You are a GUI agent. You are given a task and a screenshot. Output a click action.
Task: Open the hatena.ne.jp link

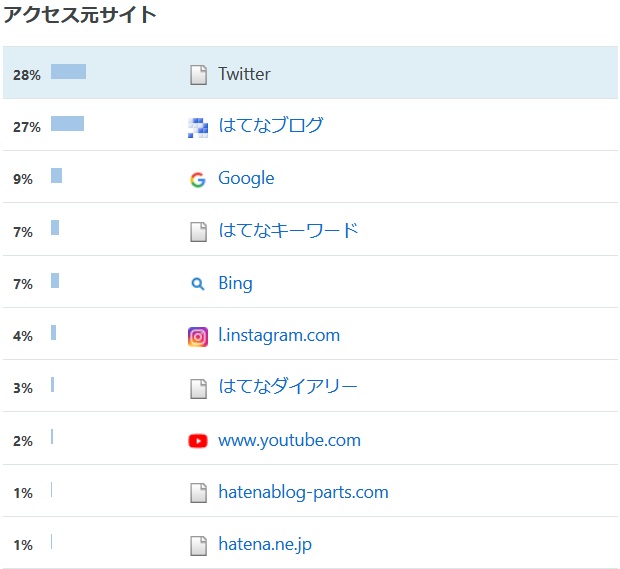tap(265, 544)
